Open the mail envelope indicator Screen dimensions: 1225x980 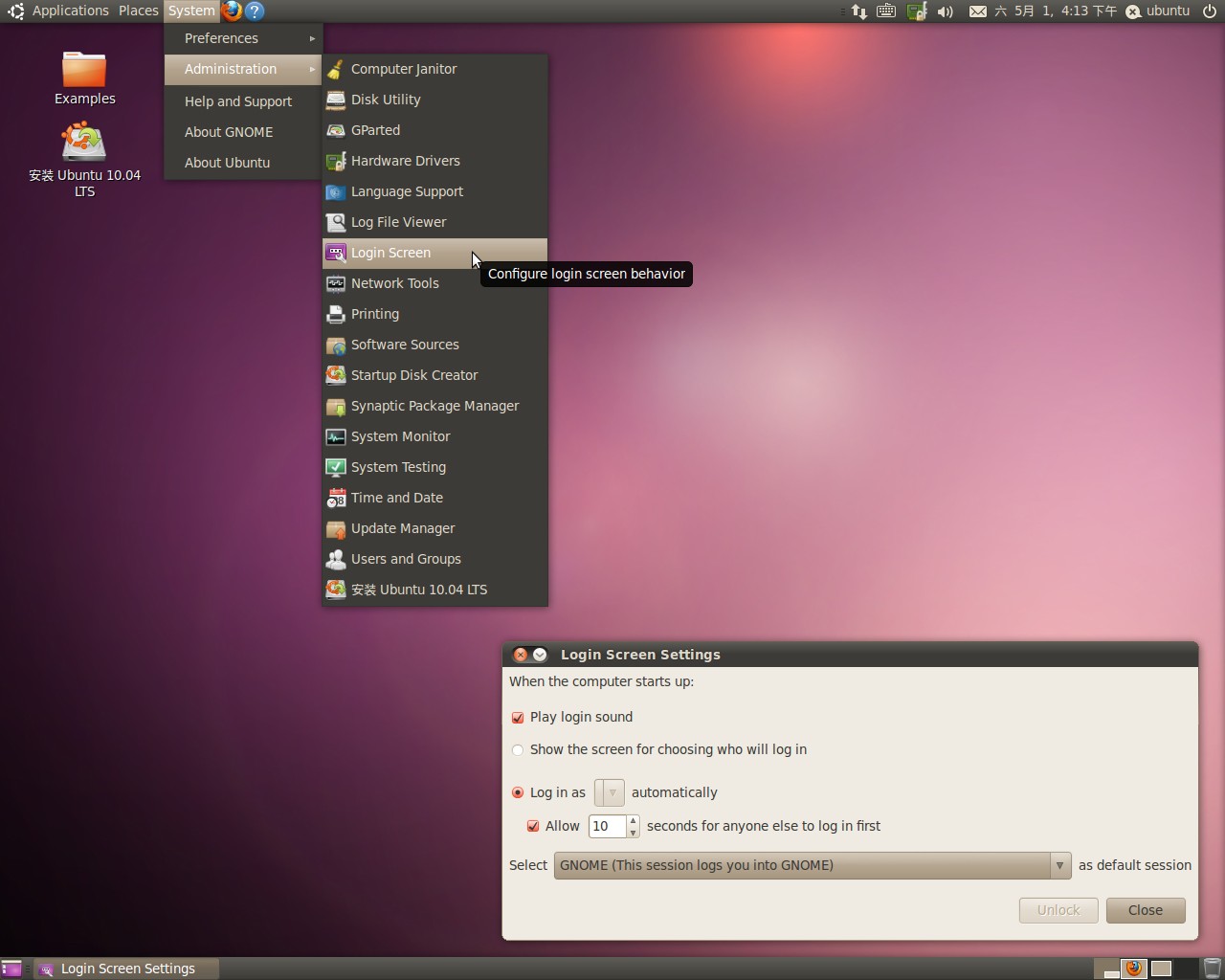[x=977, y=11]
